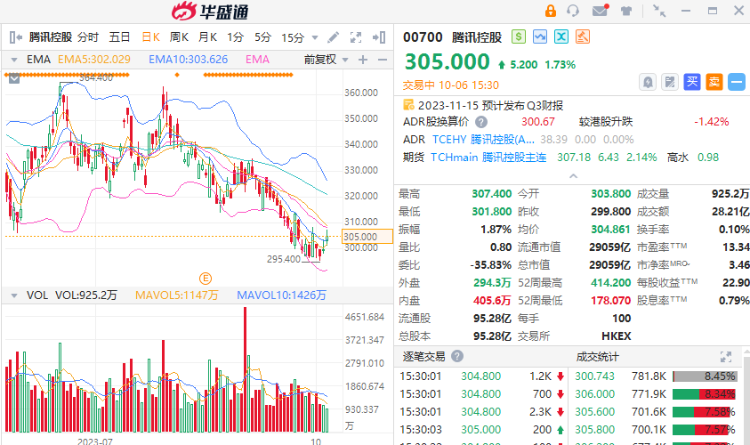Select the 日K chart tab

pyautogui.click(x=151, y=37)
